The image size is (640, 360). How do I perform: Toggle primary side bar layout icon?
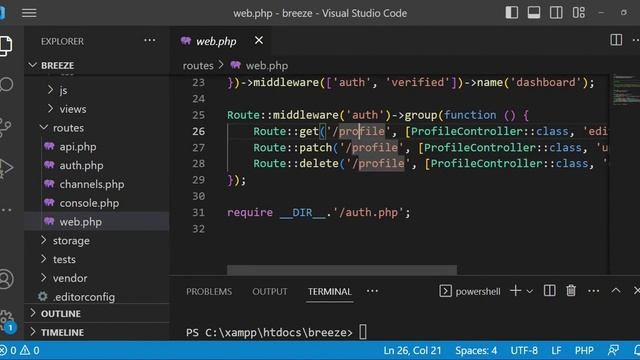point(512,13)
